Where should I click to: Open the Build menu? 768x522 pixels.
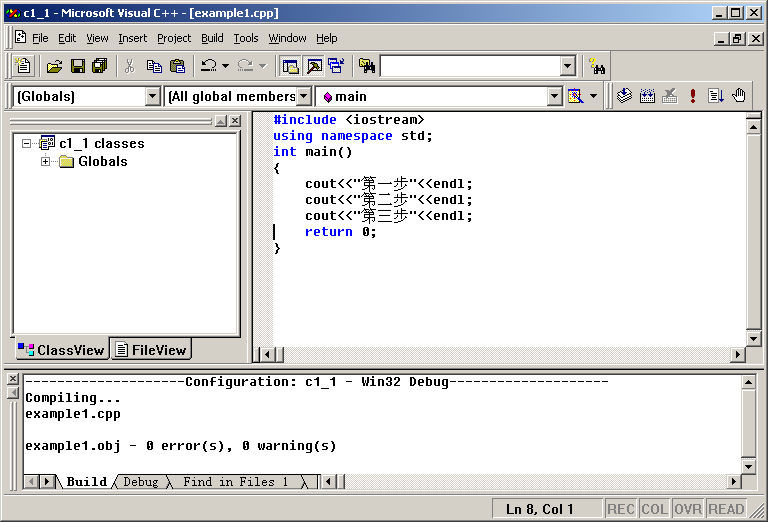point(212,38)
